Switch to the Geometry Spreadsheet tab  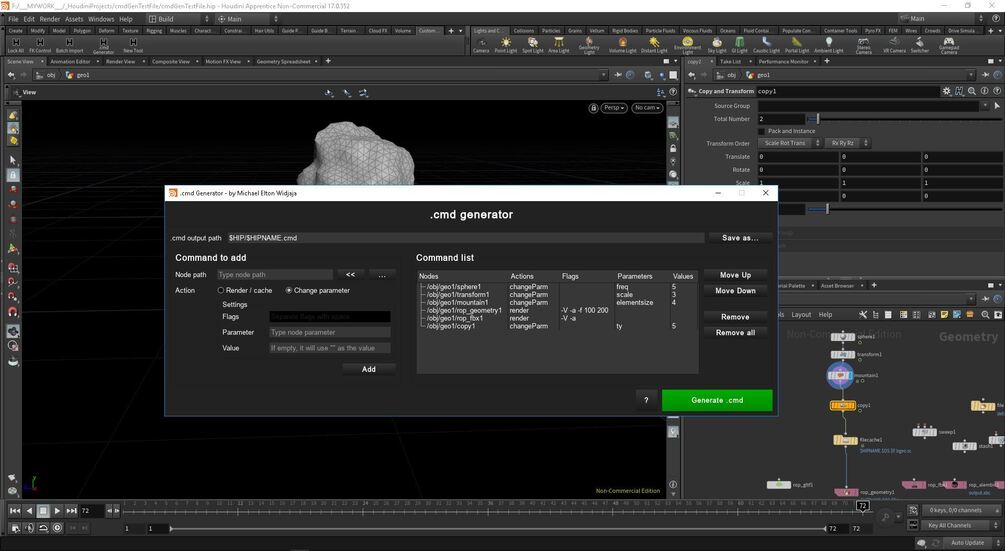[283, 62]
